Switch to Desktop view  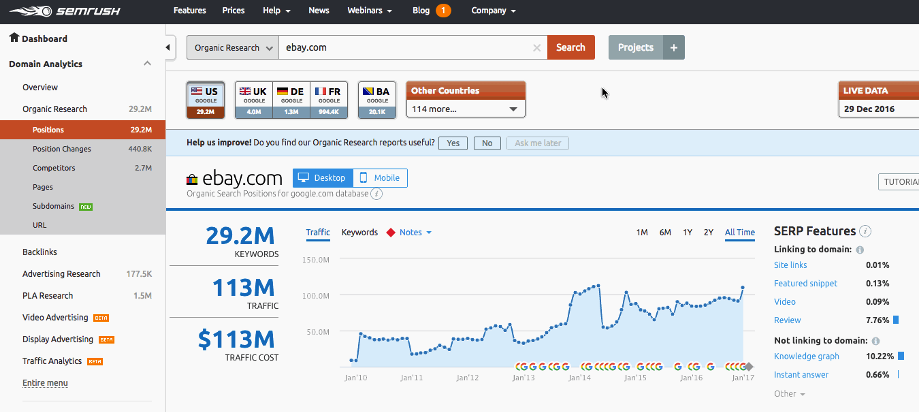(322, 178)
